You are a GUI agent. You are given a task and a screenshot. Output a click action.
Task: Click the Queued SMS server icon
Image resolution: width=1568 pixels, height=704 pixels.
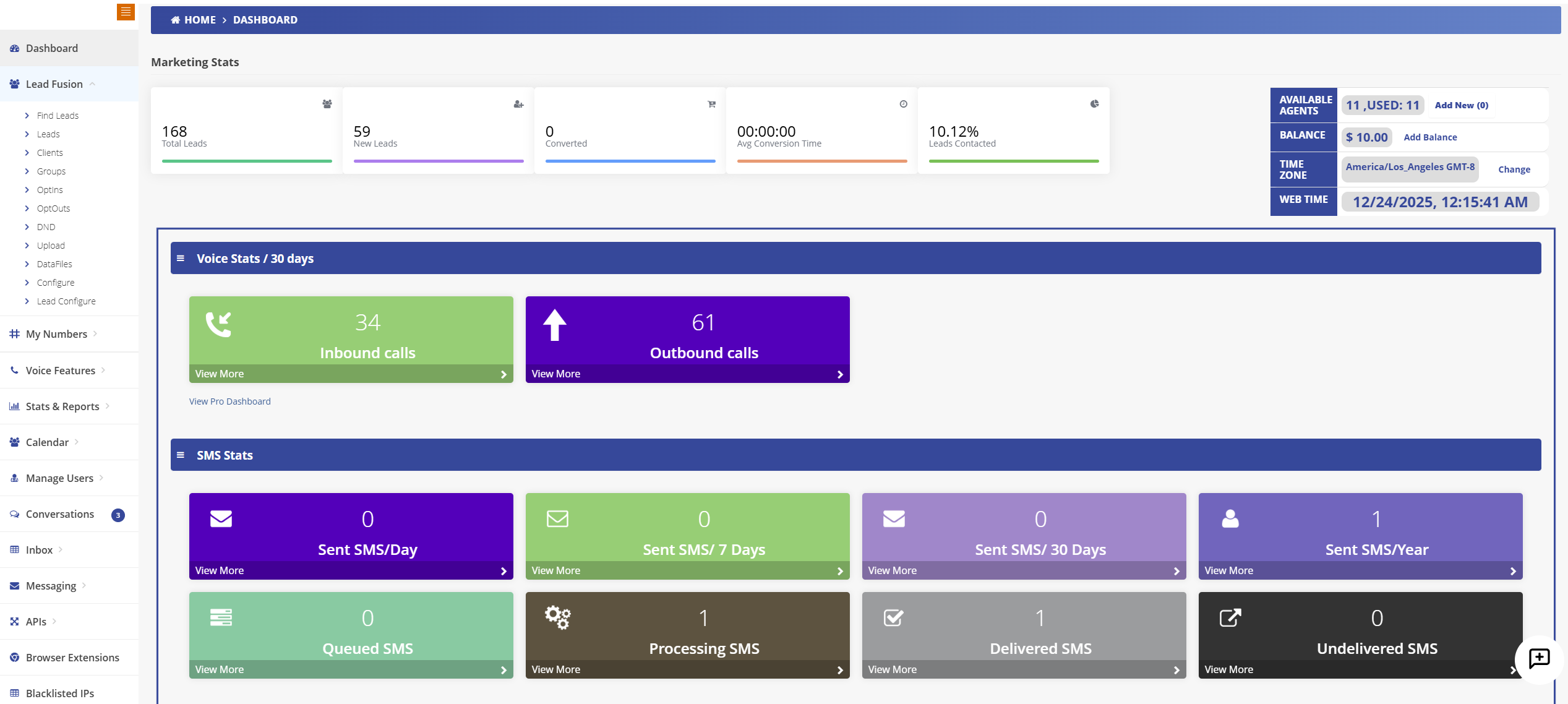coord(221,617)
